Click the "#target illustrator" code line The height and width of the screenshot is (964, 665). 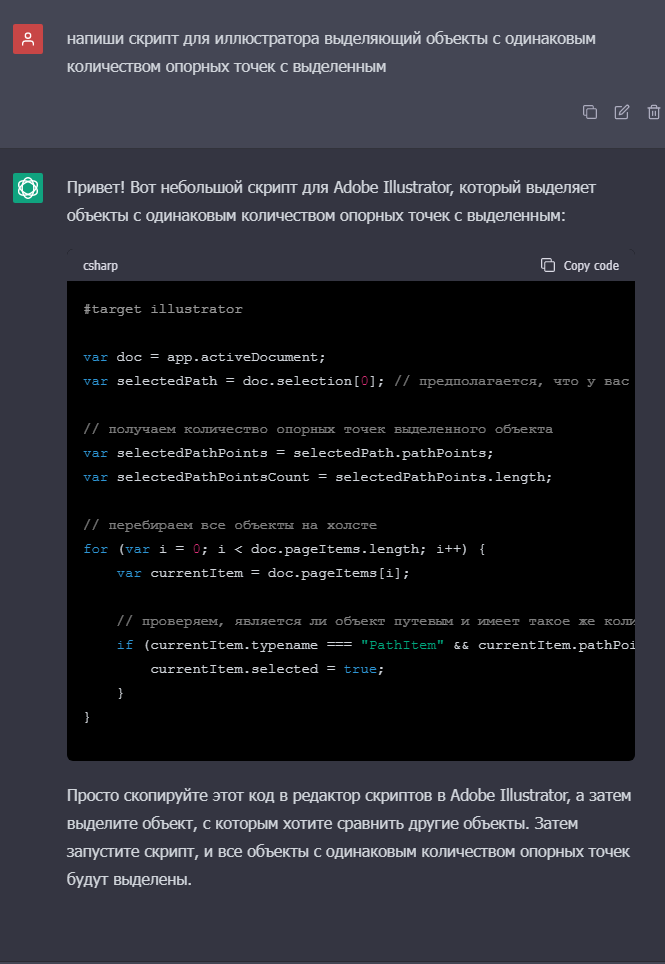163,309
